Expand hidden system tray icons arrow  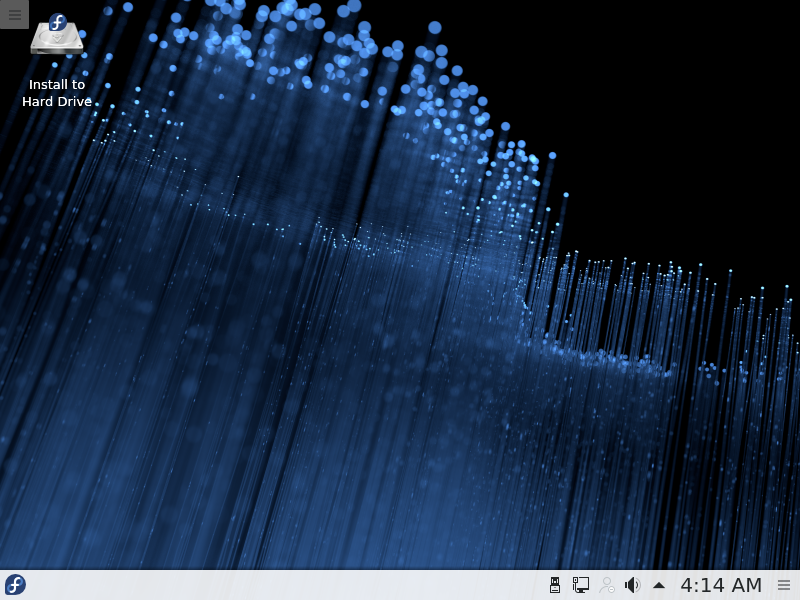[658, 585]
